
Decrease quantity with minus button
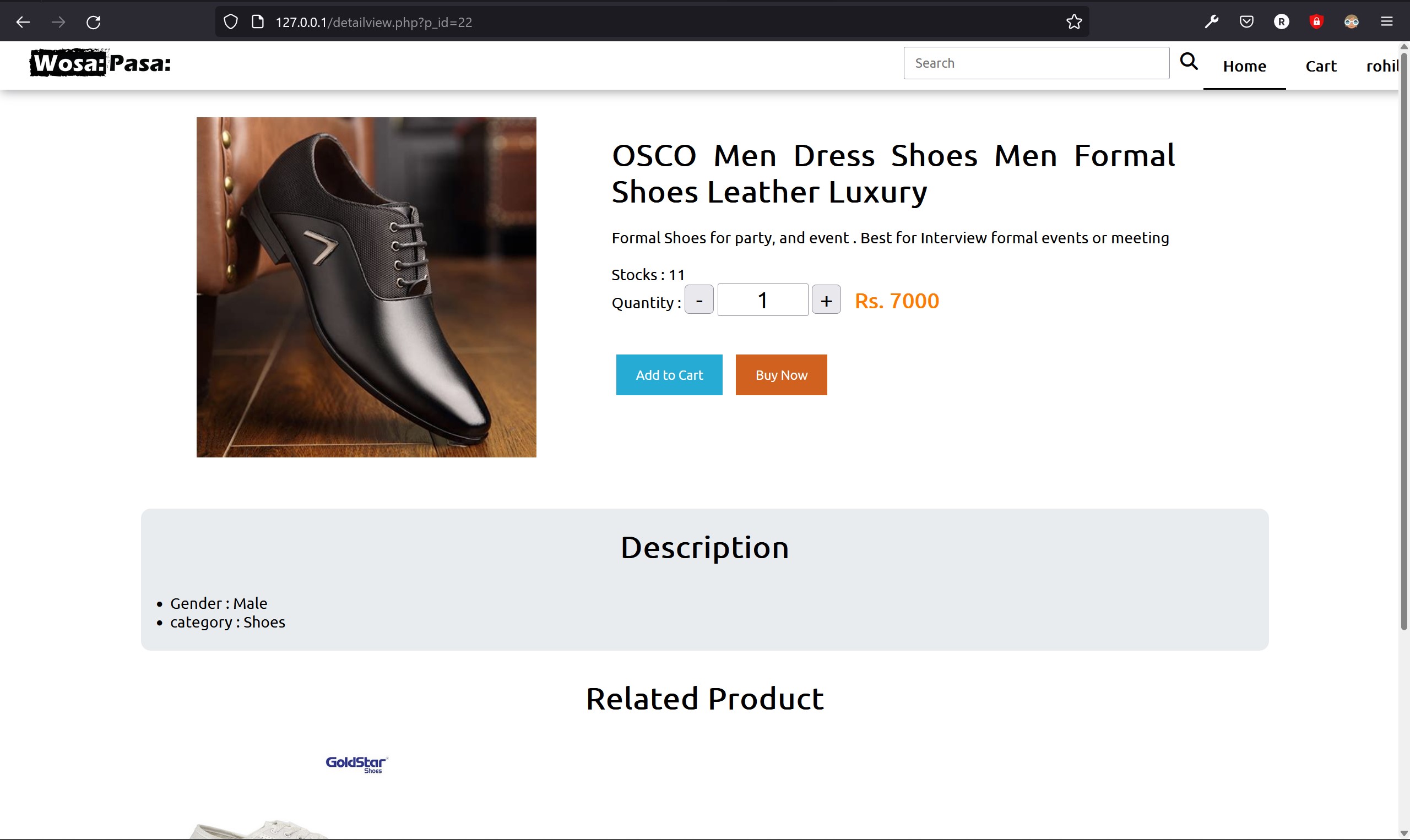(699, 300)
